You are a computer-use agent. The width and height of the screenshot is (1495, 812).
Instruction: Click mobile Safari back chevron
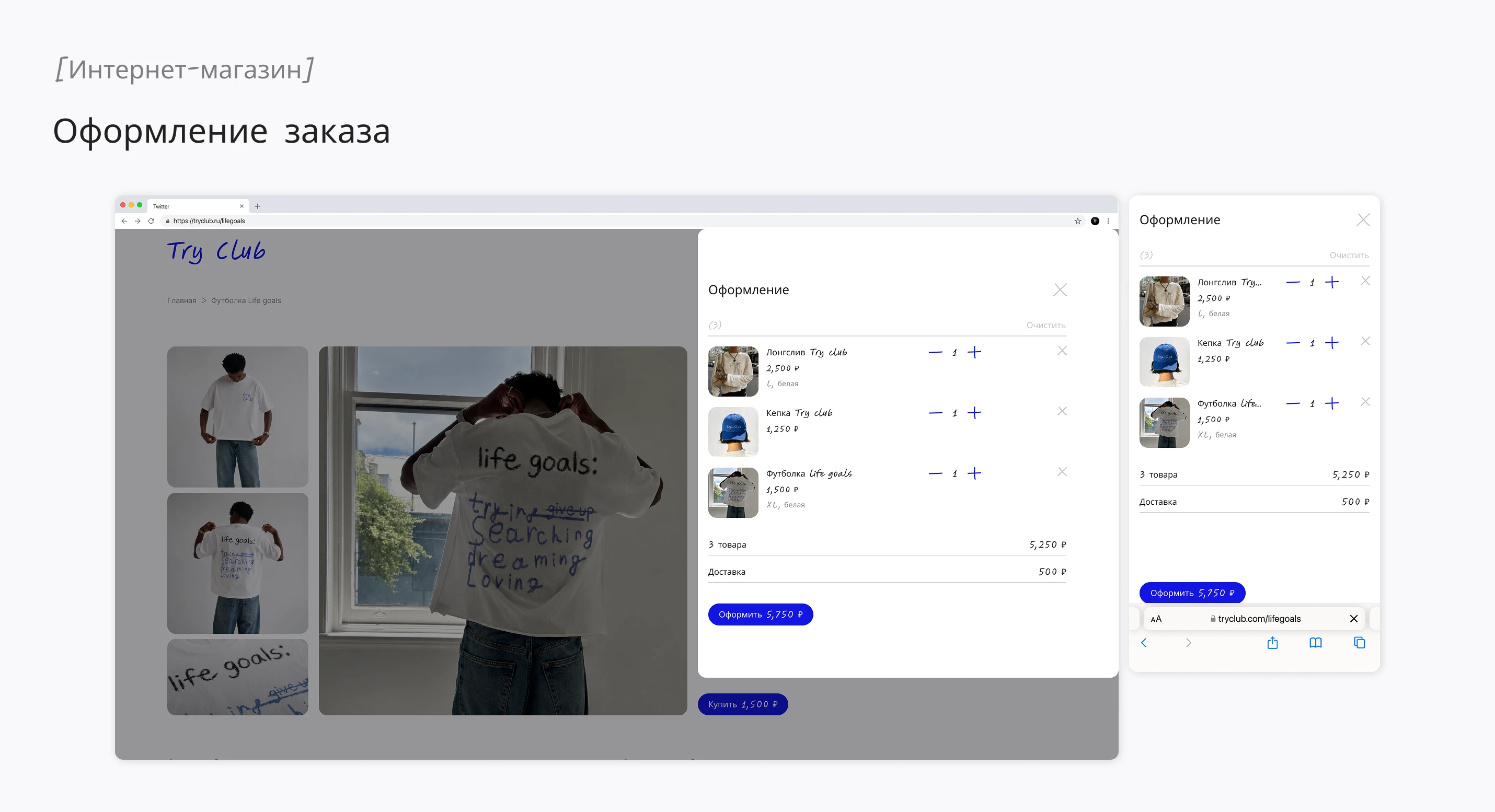[x=1144, y=643]
